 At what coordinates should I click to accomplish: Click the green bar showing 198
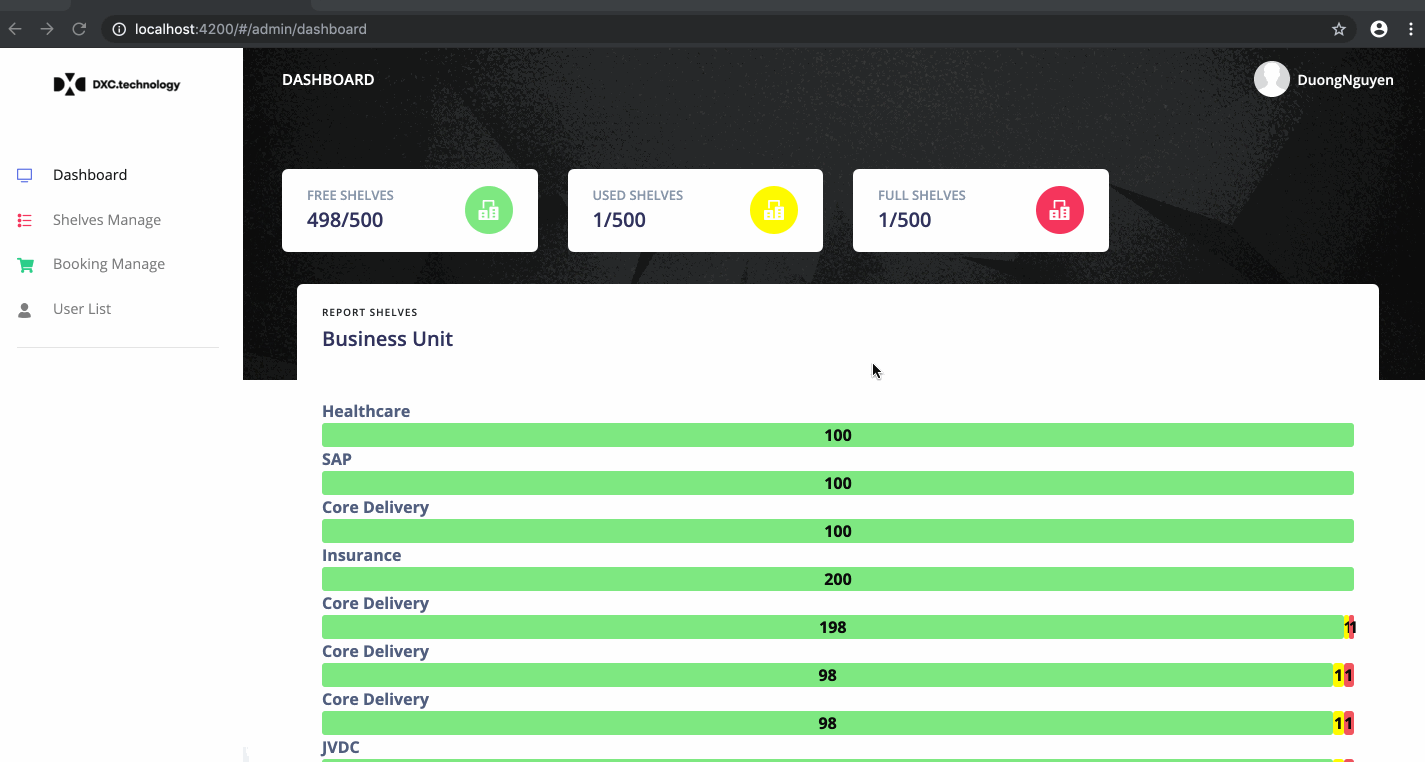[832, 627]
